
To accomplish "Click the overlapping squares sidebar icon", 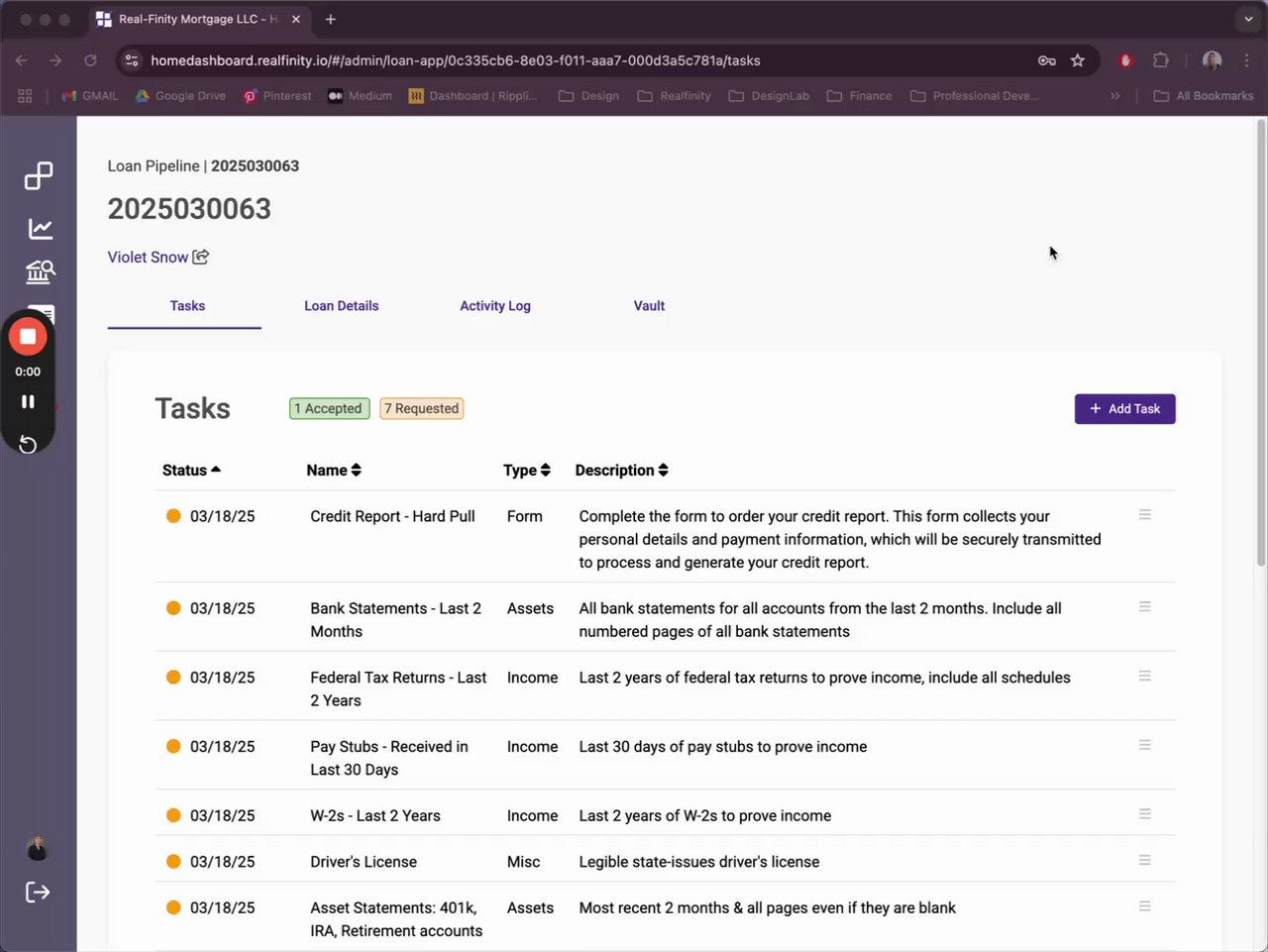I will [39, 175].
